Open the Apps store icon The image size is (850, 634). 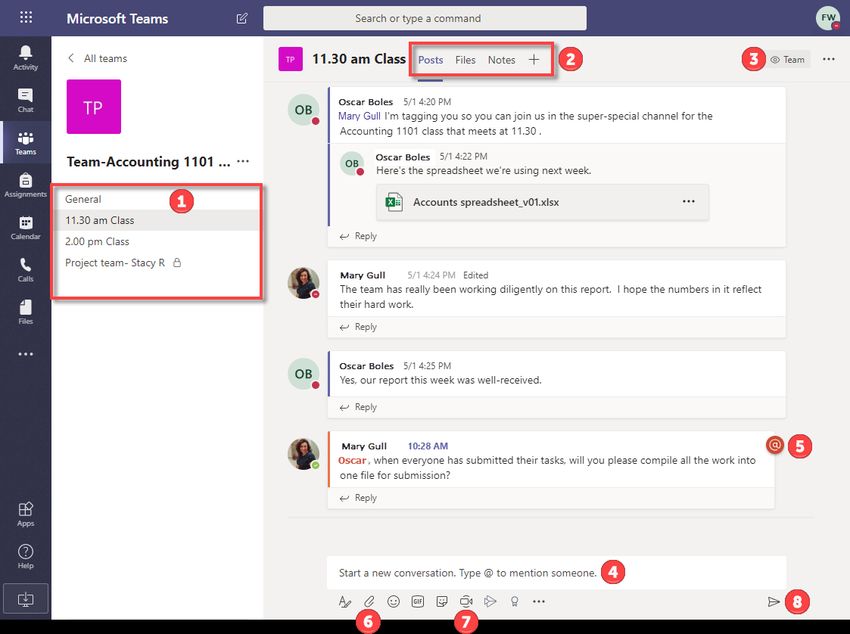click(x=25, y=514)
